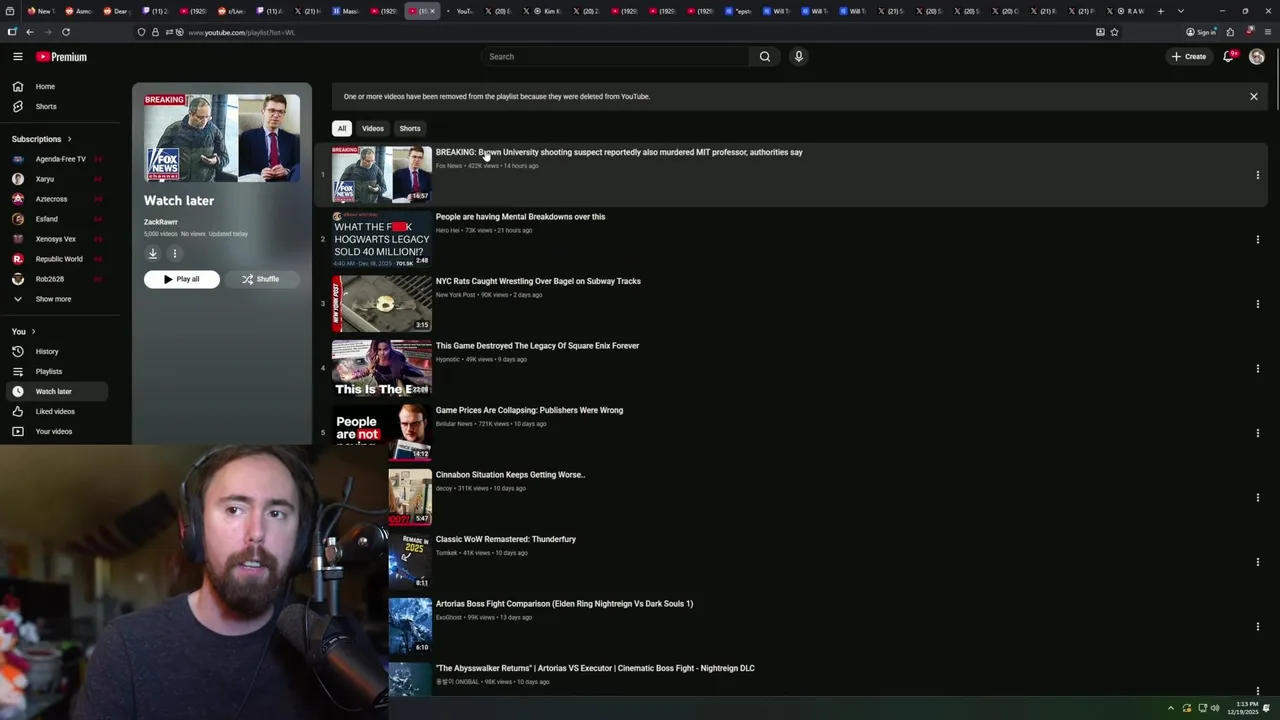Open 'The Abysswalker Returns' video title
Screen dimensions: 1280x720
(595, 668)
